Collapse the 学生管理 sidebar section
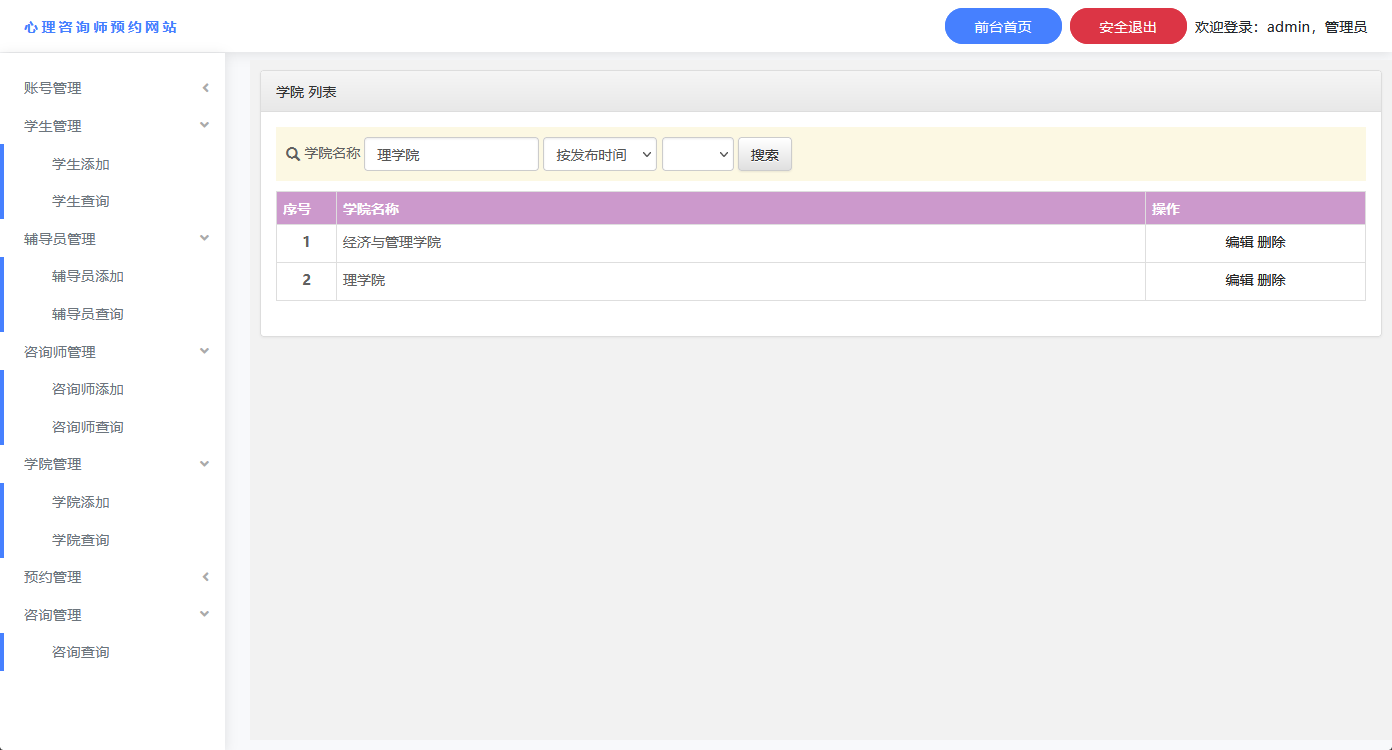Image resolution: width=1392 pixels, height=750 pixels. click(113, 126)
